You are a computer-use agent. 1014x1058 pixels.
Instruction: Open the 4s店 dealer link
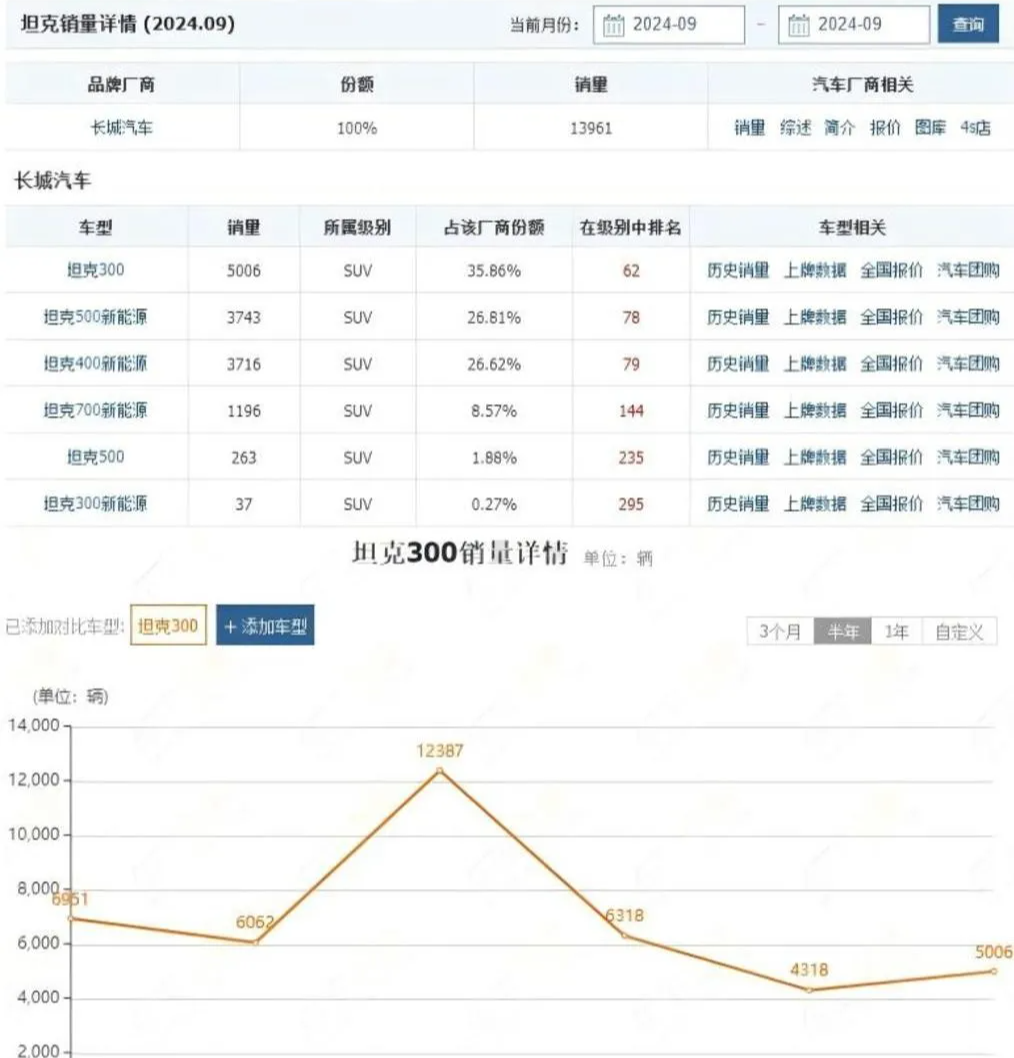[x=976, y=128]
